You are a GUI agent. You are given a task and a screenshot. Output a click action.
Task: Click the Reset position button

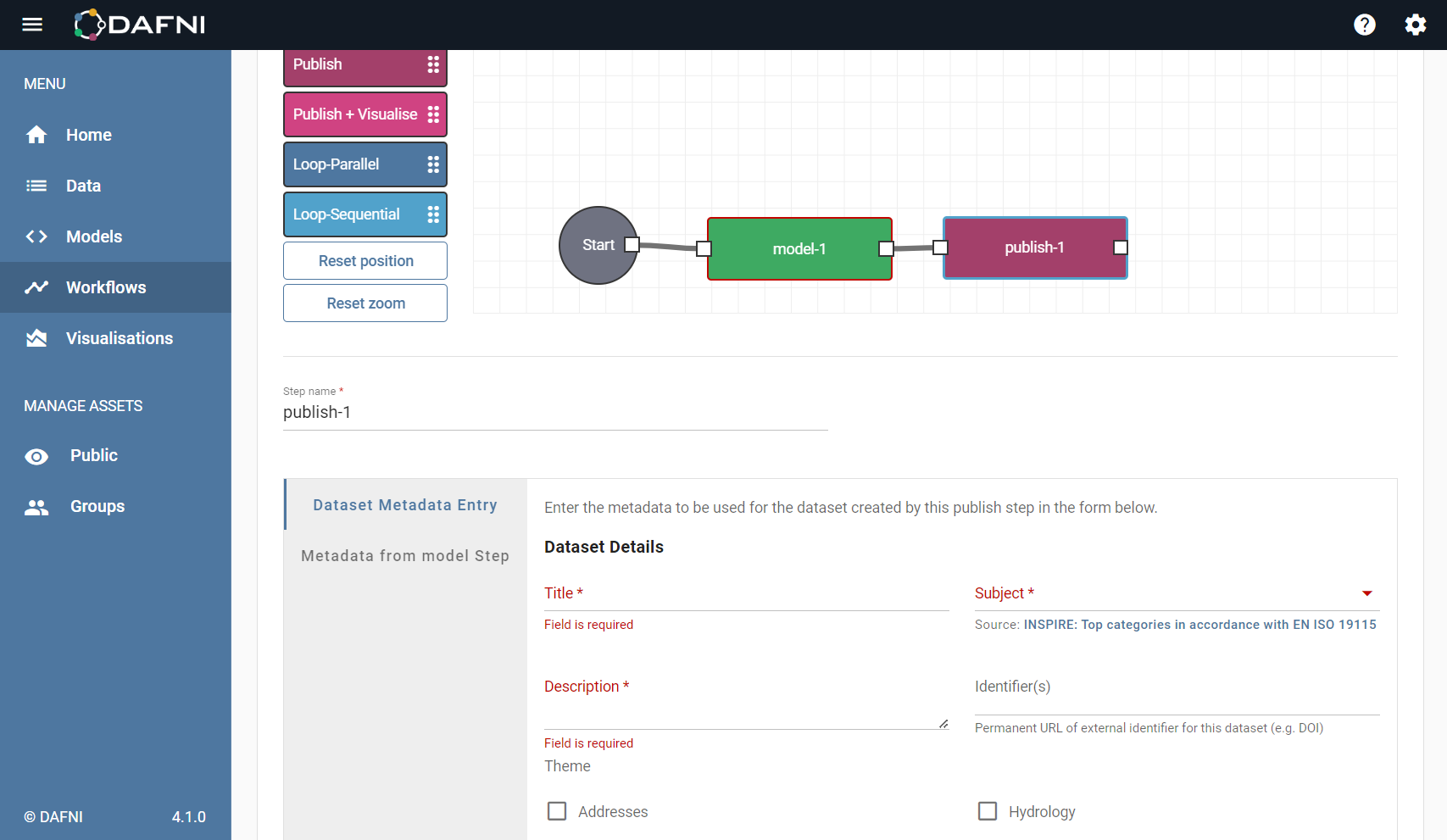(365, 260)
